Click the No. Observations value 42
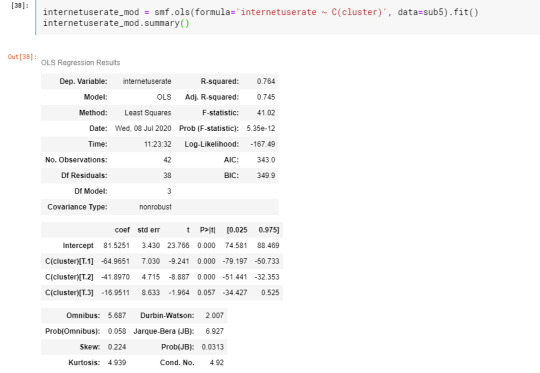Image resolution: width=540 pixels, height=373 pixels. tap(167, 160)
